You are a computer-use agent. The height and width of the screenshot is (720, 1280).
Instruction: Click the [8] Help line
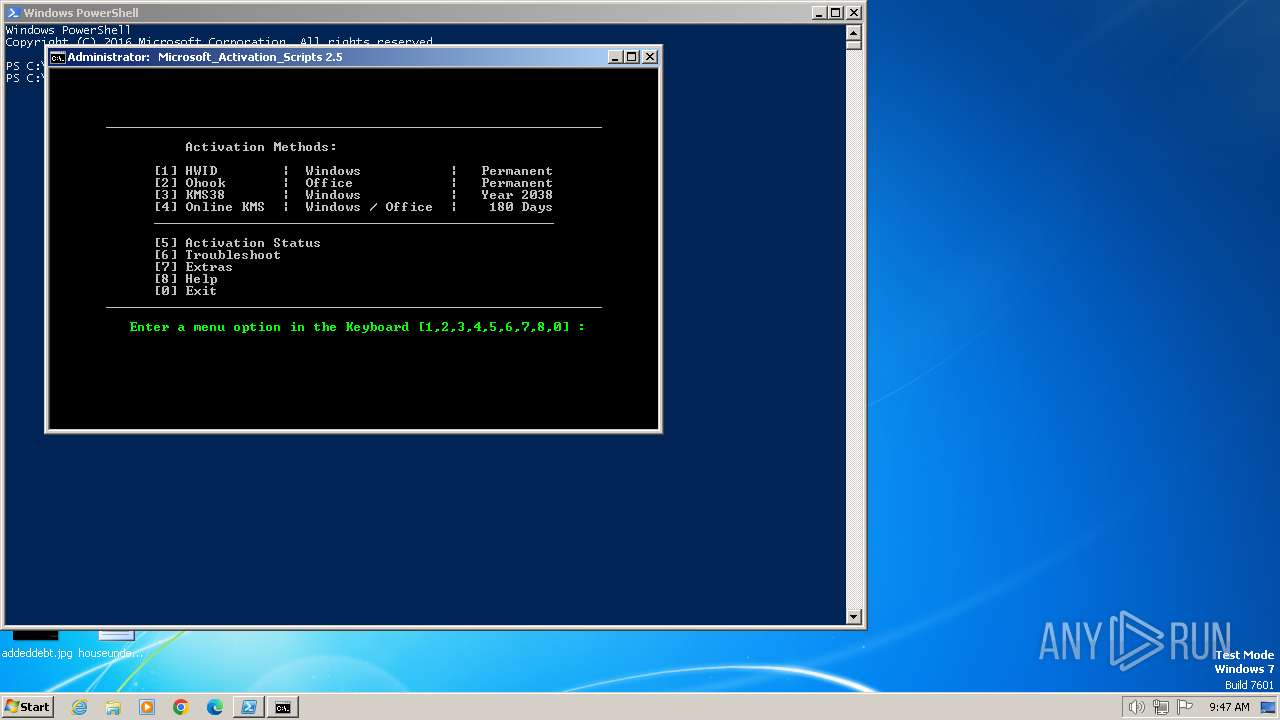coord(186,279)
